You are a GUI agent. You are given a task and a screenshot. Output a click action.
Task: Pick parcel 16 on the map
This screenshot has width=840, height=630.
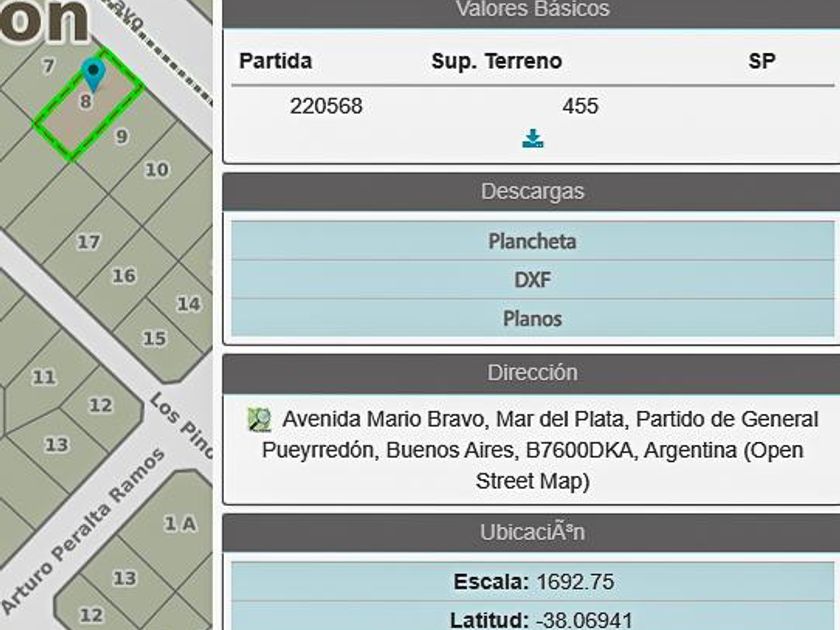(124, 276)
